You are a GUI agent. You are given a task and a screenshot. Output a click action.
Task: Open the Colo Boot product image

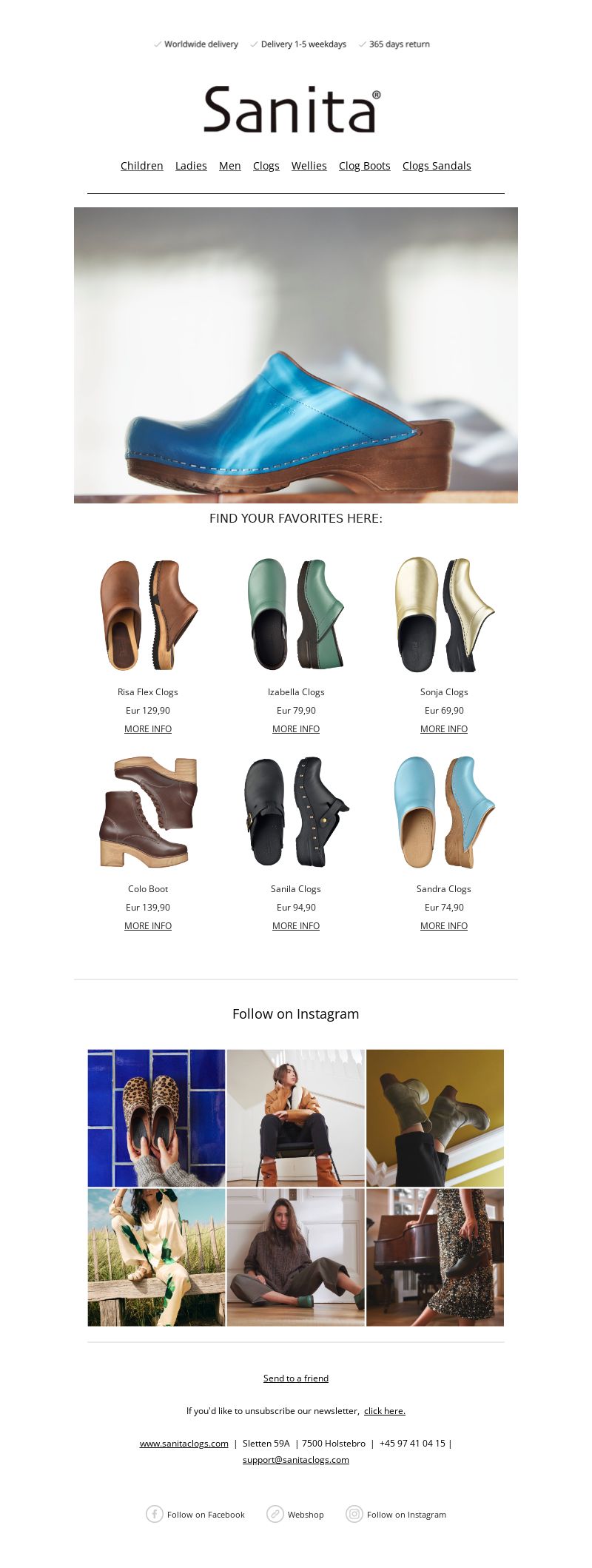(148, 812)
